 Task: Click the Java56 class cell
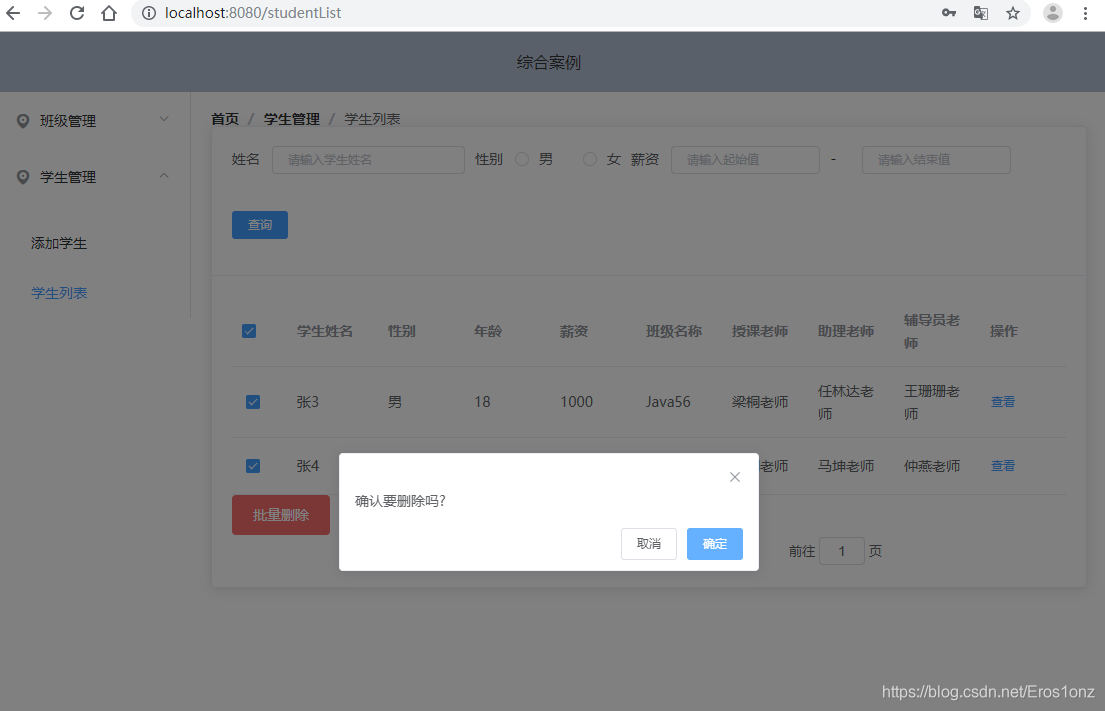point(668,402)
